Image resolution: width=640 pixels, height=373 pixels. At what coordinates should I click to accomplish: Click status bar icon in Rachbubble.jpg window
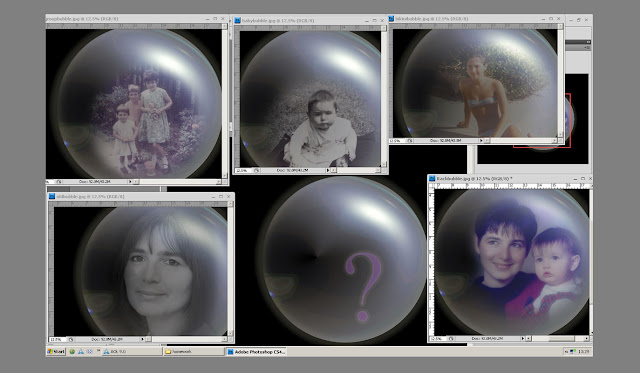[x=451, y=339]
